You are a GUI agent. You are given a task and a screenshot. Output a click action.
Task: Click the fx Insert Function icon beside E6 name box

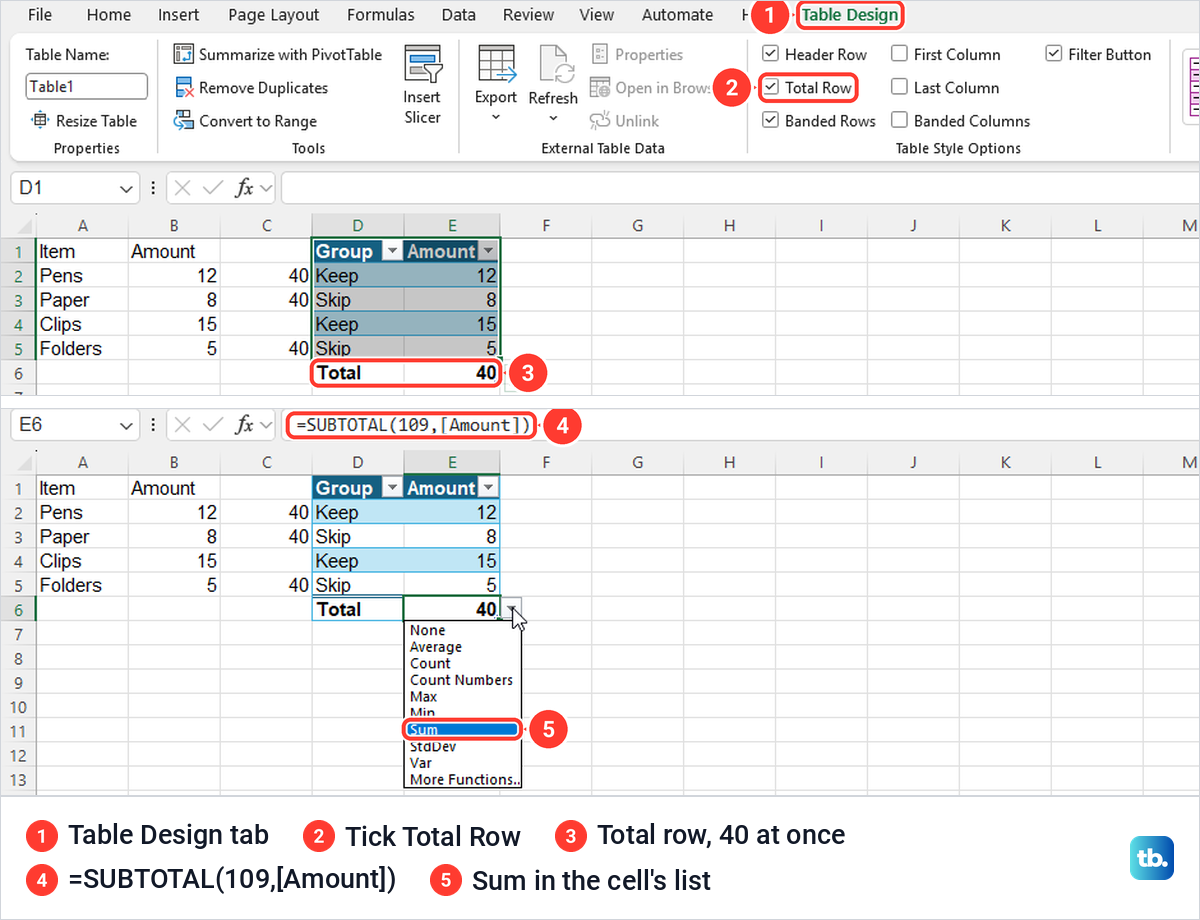tap(244, 425)
